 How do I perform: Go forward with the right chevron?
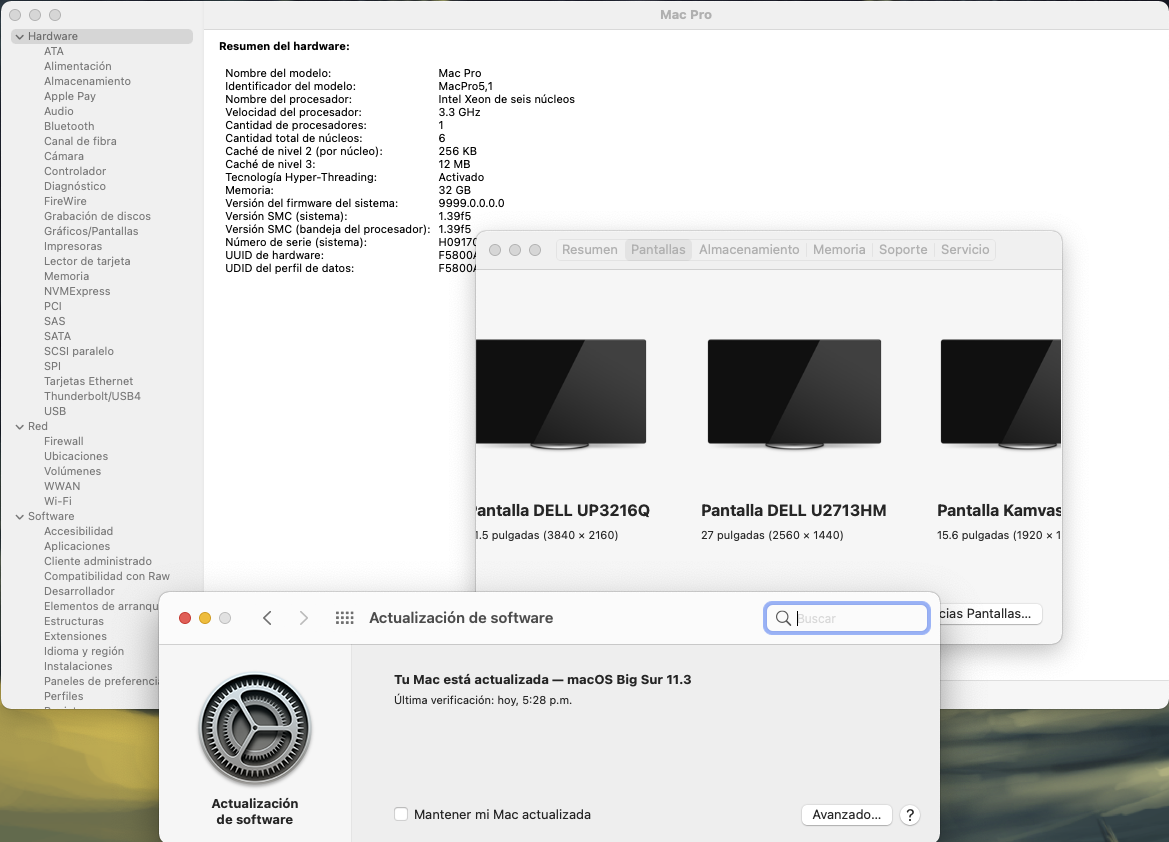303,618
